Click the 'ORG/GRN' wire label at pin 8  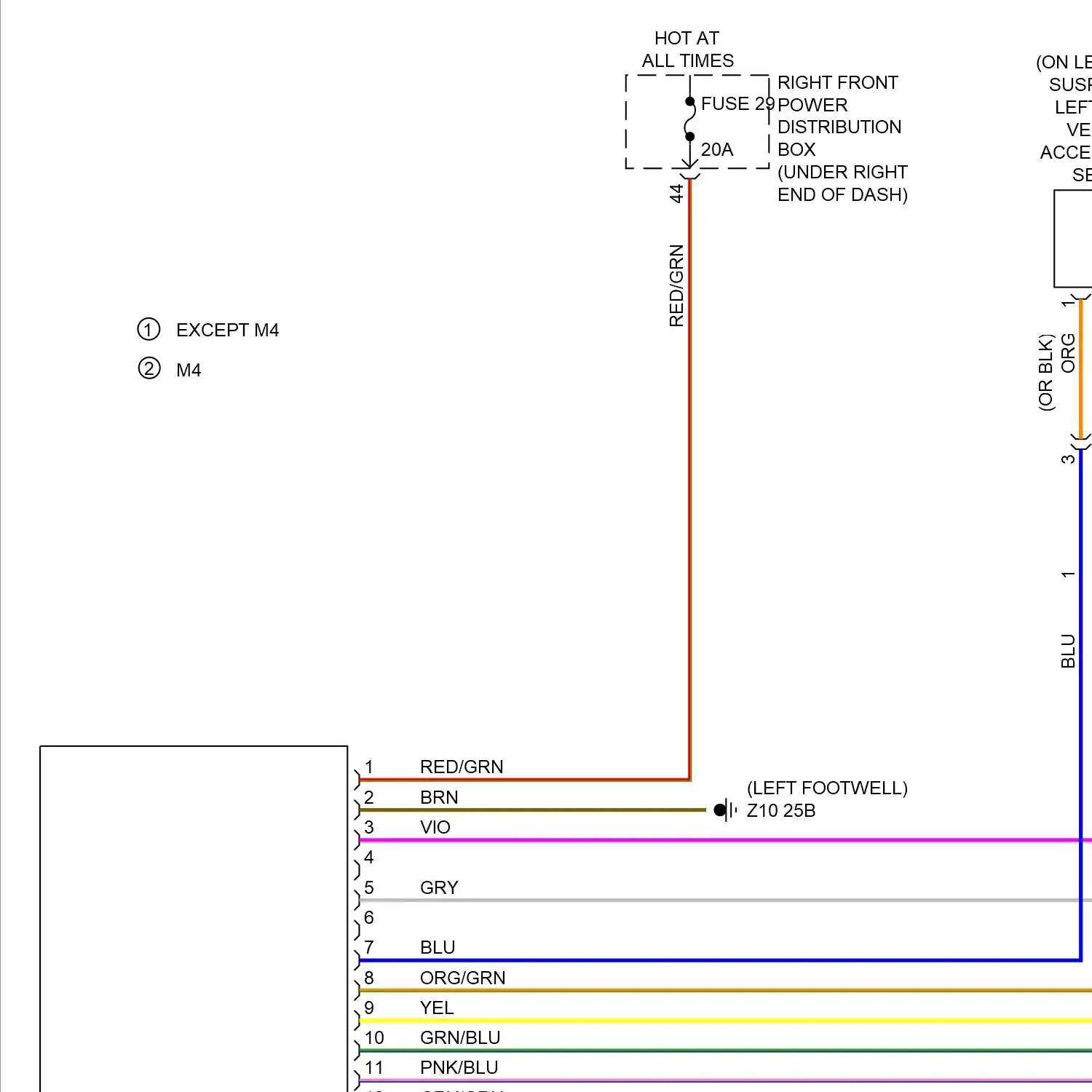pyautogui.click(x=462, y=978)
